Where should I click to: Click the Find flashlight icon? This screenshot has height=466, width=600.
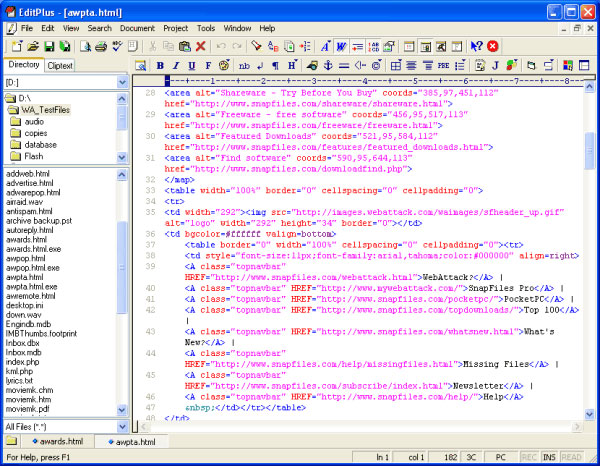pos(256,46)
